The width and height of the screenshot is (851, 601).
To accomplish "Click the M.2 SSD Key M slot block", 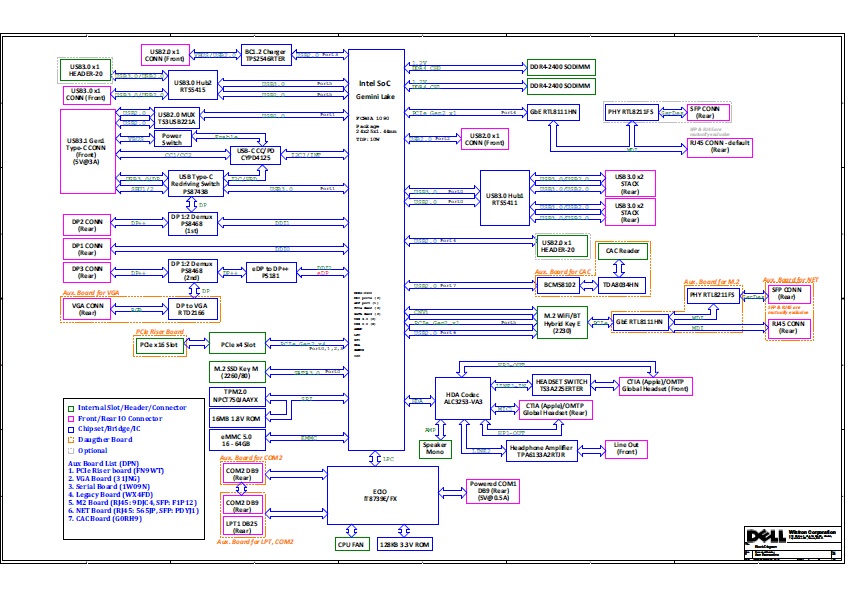I will point(236,372).
